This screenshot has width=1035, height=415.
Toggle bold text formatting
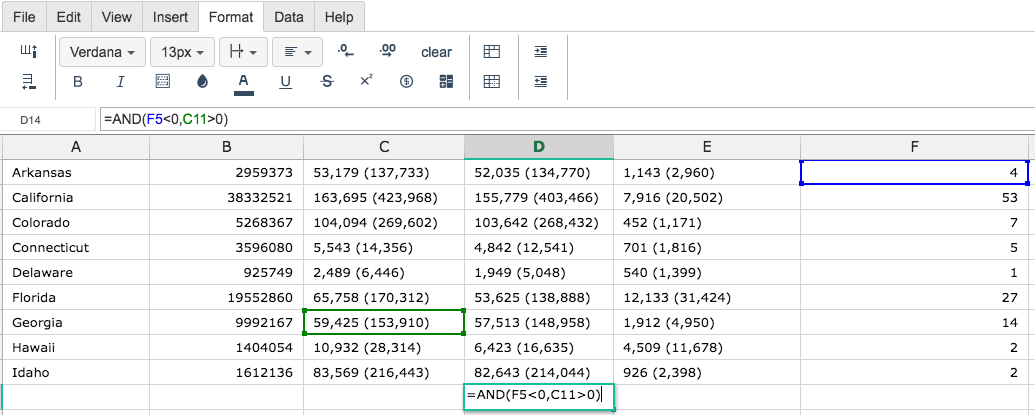pyautogui.click(x=77, y=82)
